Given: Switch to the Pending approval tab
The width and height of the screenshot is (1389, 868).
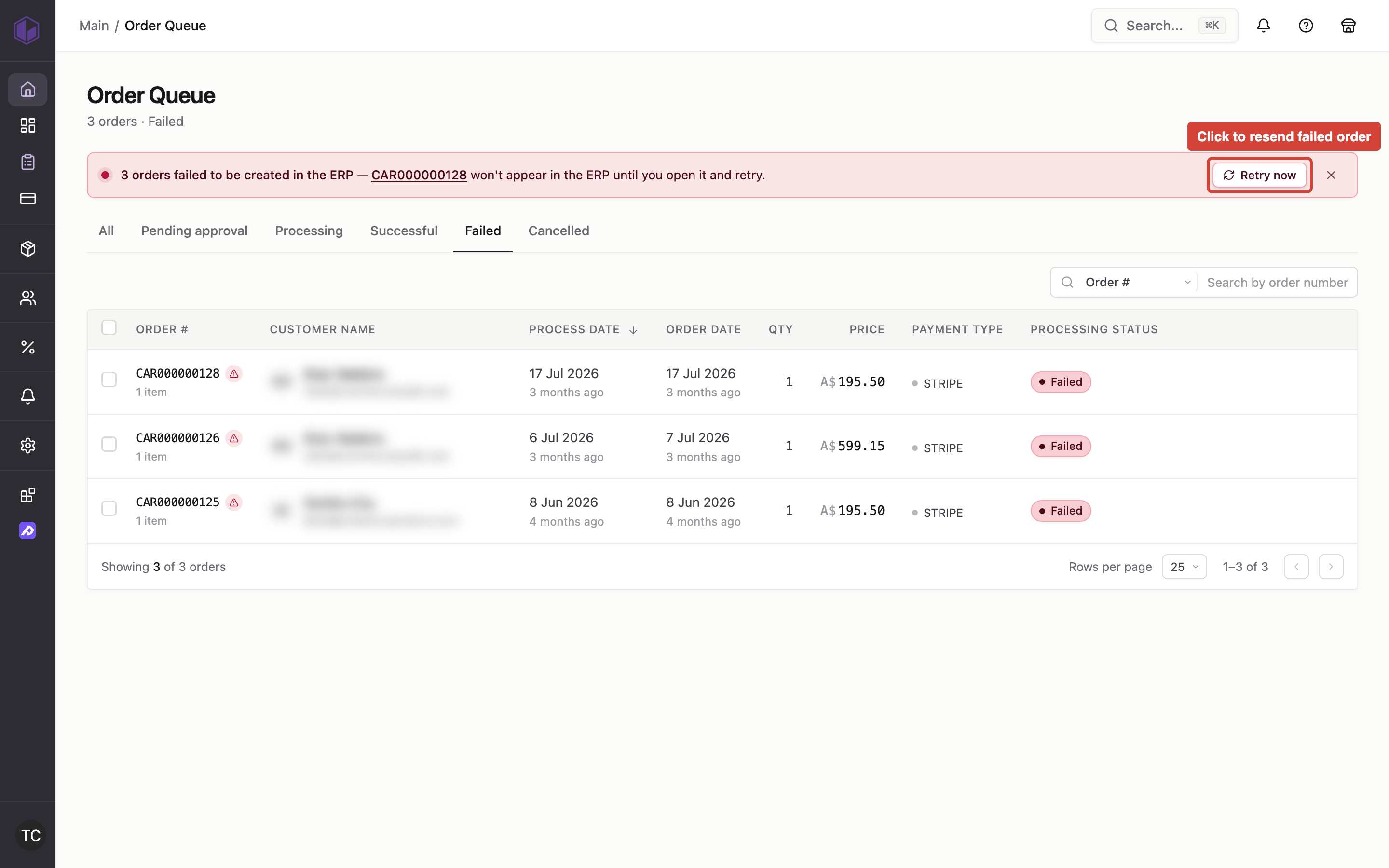Looking at the screenshot, I should coord(194,231).
